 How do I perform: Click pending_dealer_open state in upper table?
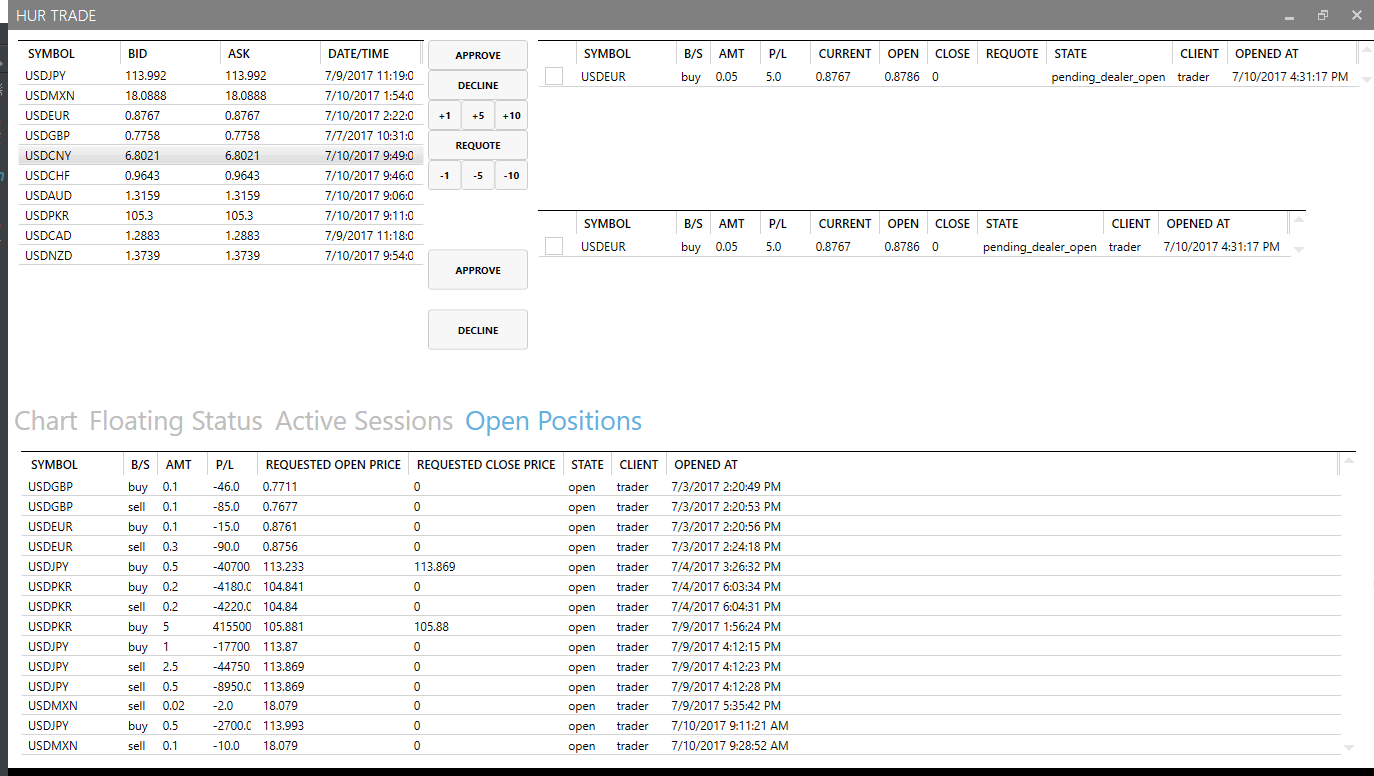tap(1108, 77)
